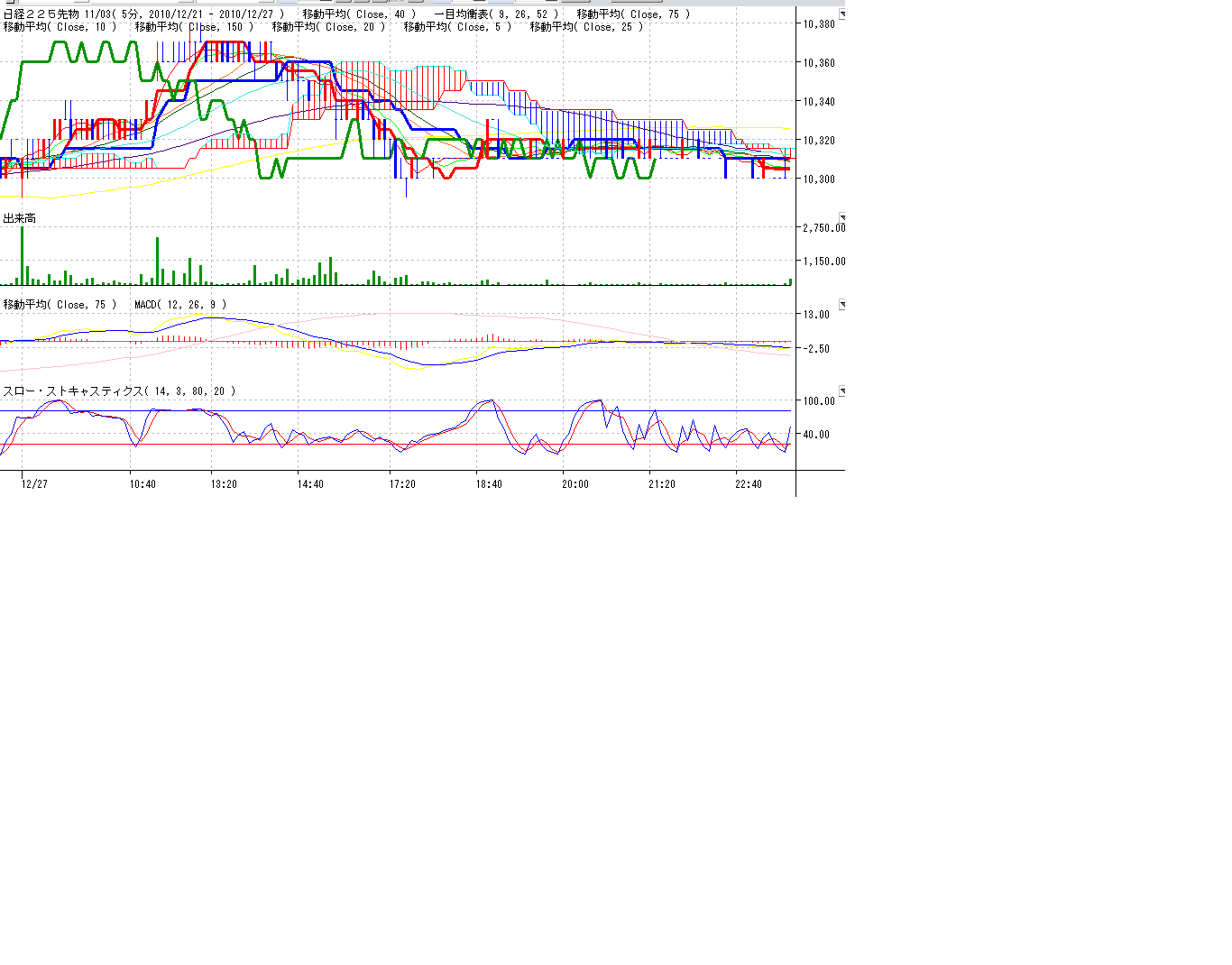Click the 出来高 volume panel label
The width and height of the screenshot is (1232, 965).
(20, 218)
